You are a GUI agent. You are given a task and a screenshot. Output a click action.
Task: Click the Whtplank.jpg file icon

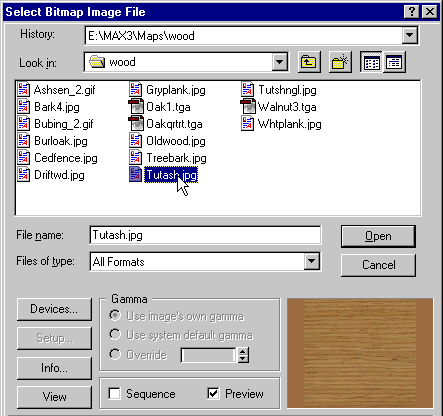coord(248,124)
